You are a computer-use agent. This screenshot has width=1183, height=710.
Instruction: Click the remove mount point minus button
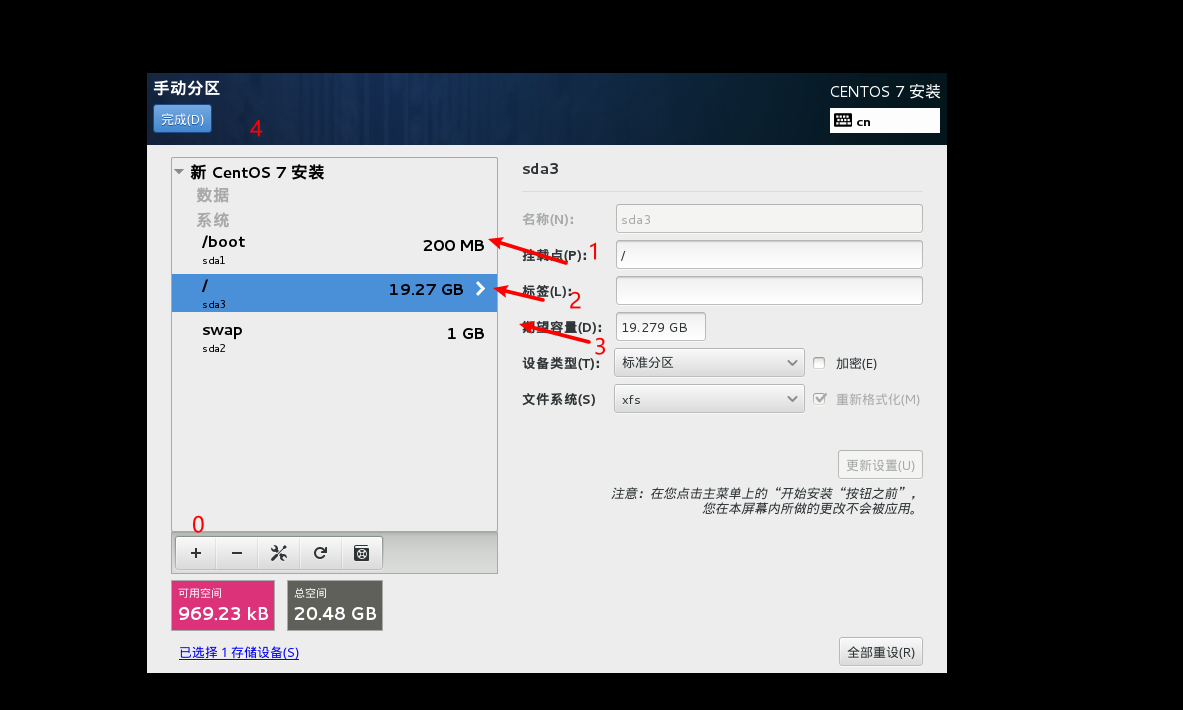pyautogui.click(x=237, y=553)
